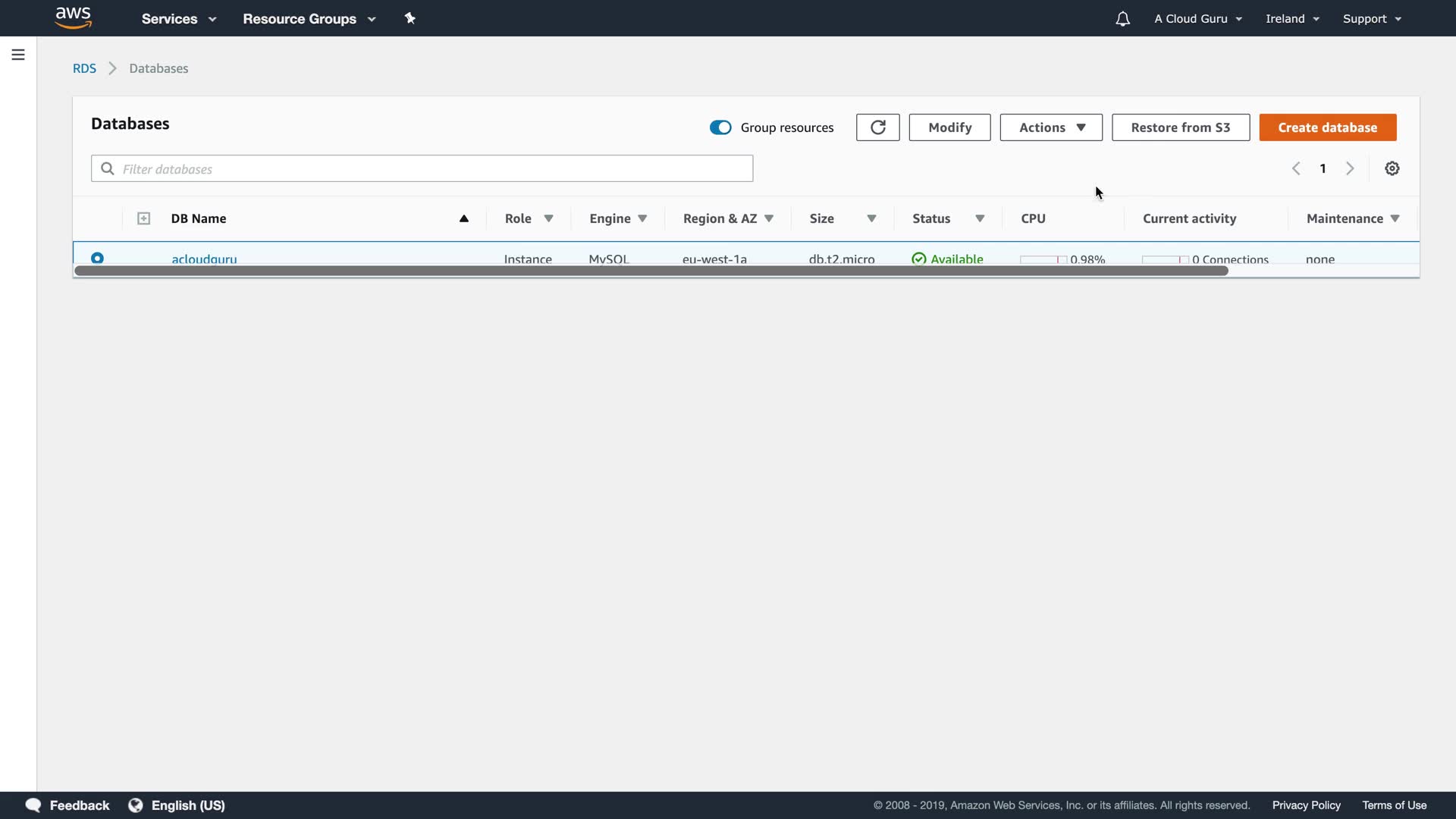Image resolution: width=1456 pixels, height=819 pixels.
Task: Open the Ireland region dropdown
Action: (x=1291, y=19)
